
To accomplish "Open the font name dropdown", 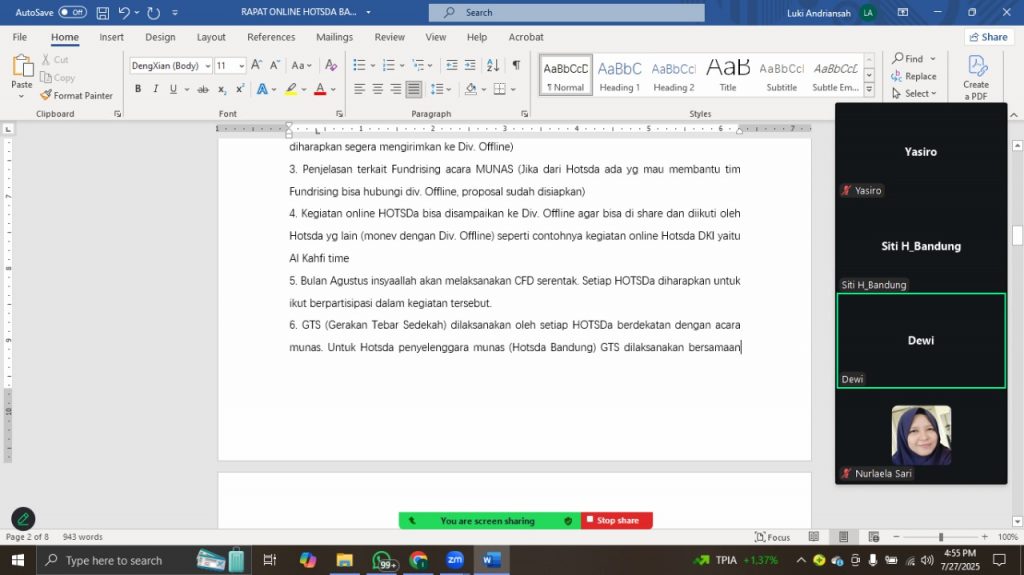I will [207, 66].
